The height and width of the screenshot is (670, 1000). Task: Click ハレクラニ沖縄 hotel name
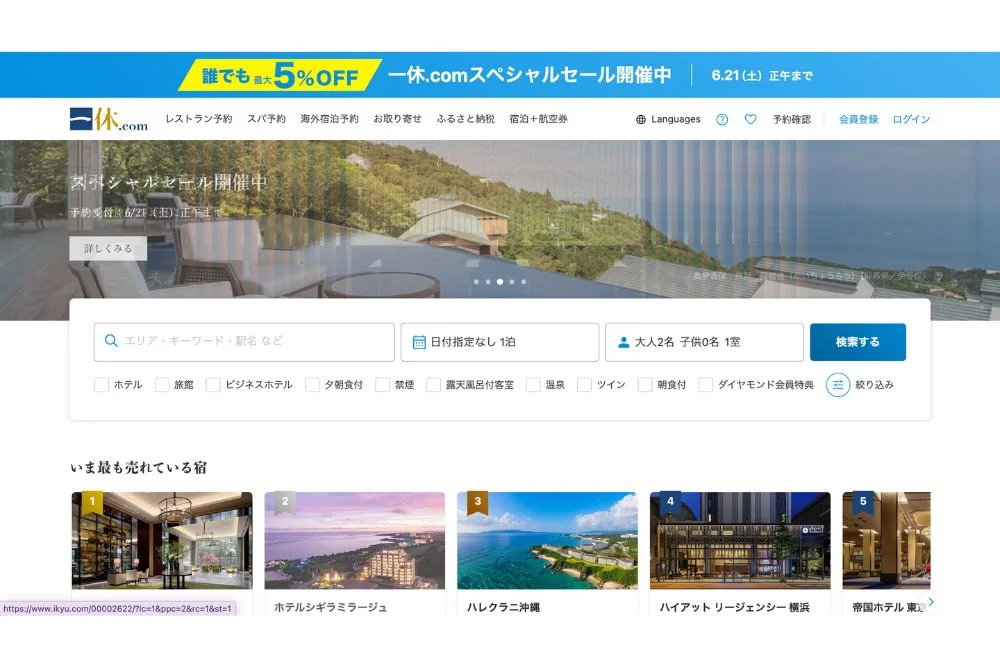tap(503, 608)
